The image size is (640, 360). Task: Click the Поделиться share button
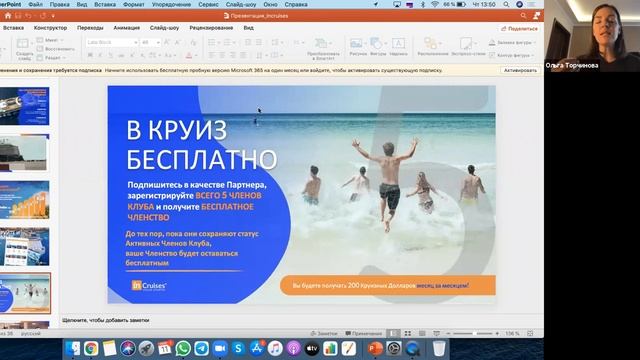pyautogui.click(x=519, y=29)
